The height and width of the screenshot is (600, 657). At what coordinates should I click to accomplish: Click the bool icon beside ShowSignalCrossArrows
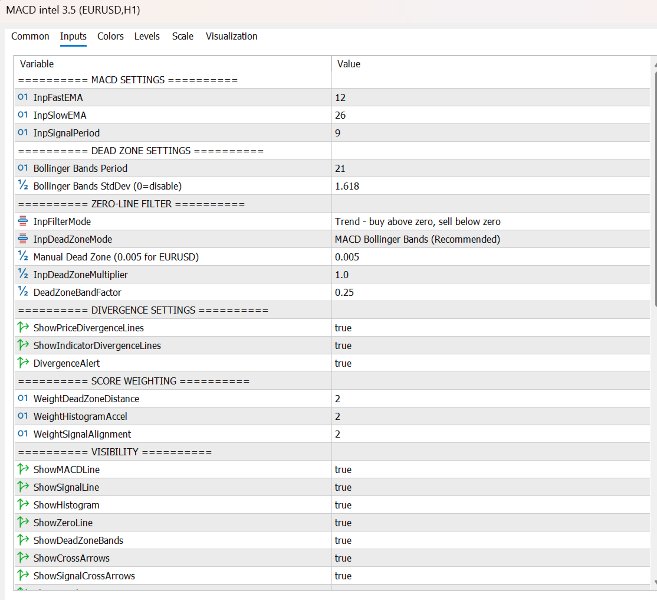pyautogui.click(x=23, y=575)
